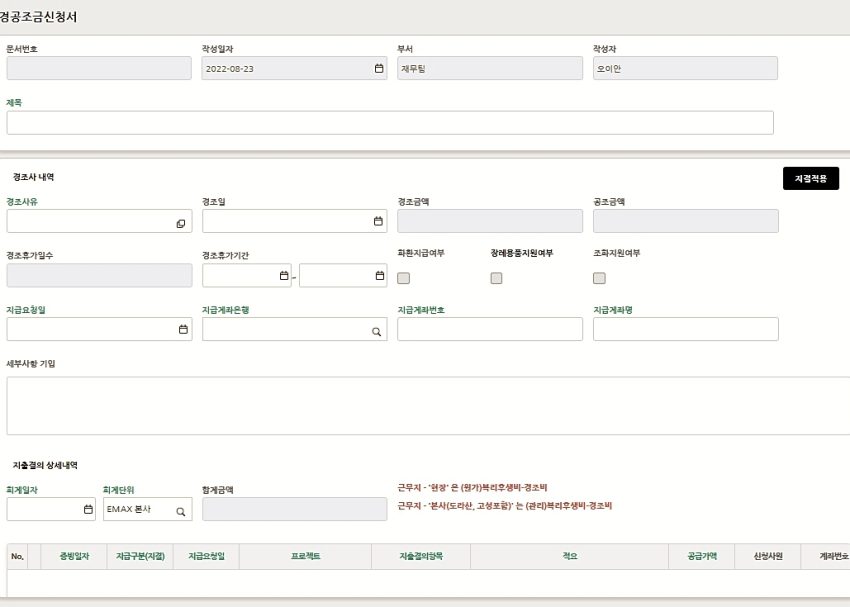Click the 프로젝트 column header

click(306, 557)
